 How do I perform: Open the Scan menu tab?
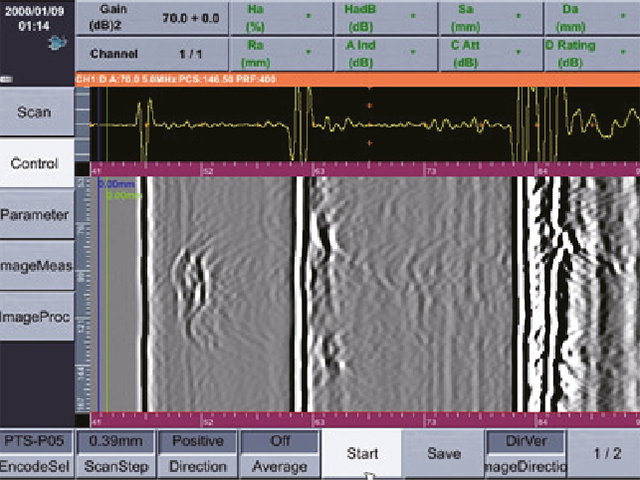[37, 111]
